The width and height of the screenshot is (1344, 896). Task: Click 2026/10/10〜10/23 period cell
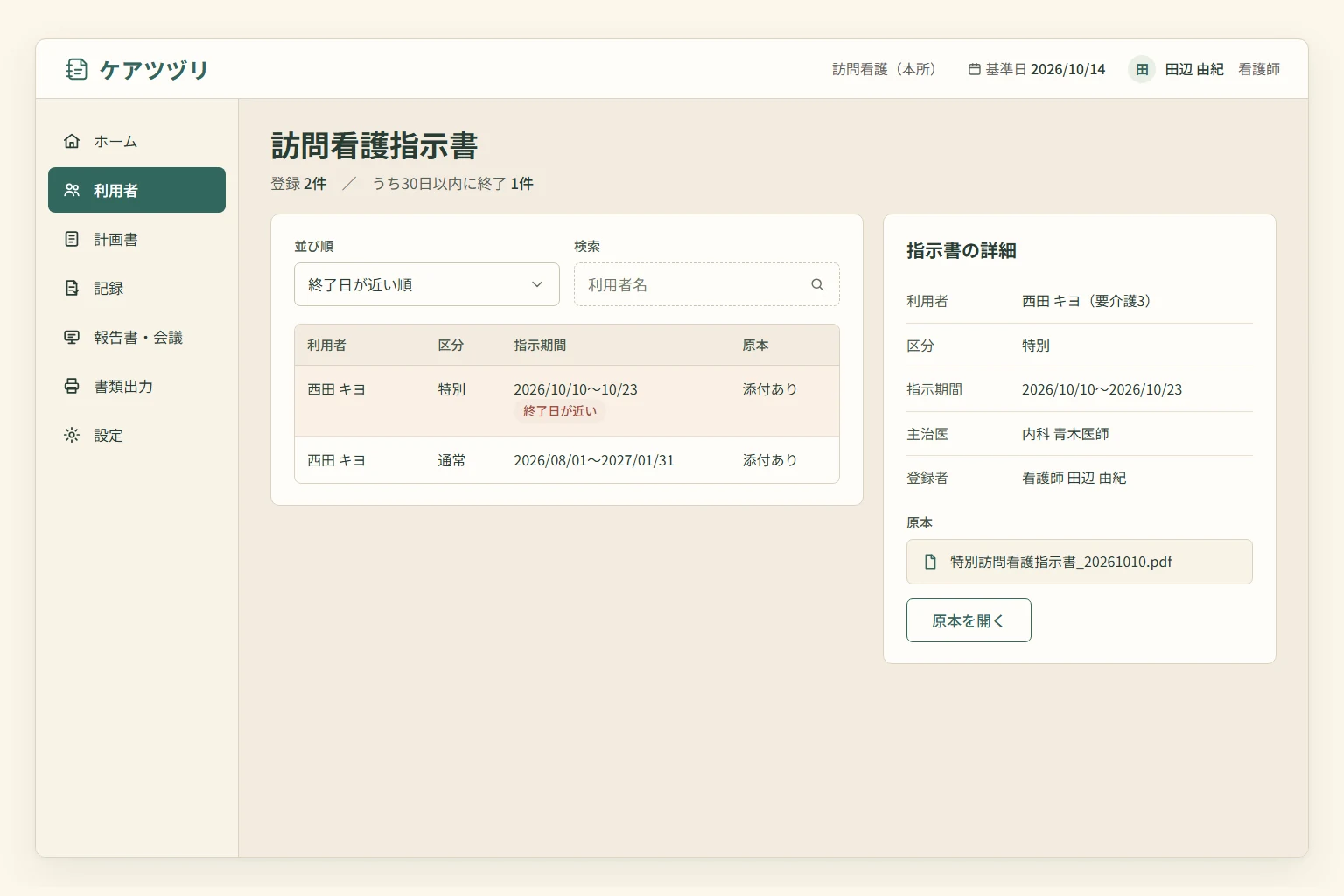pos(576,389)
